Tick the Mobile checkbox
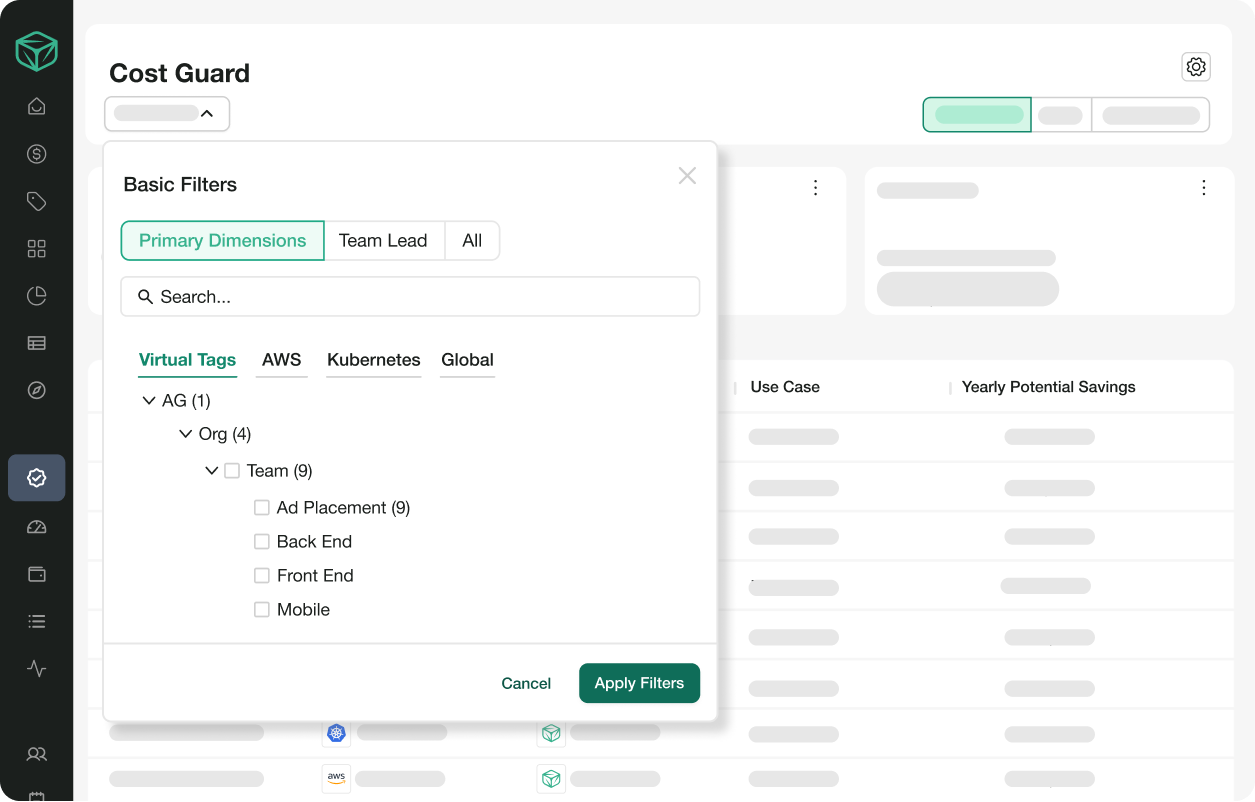 coord(262,610)
